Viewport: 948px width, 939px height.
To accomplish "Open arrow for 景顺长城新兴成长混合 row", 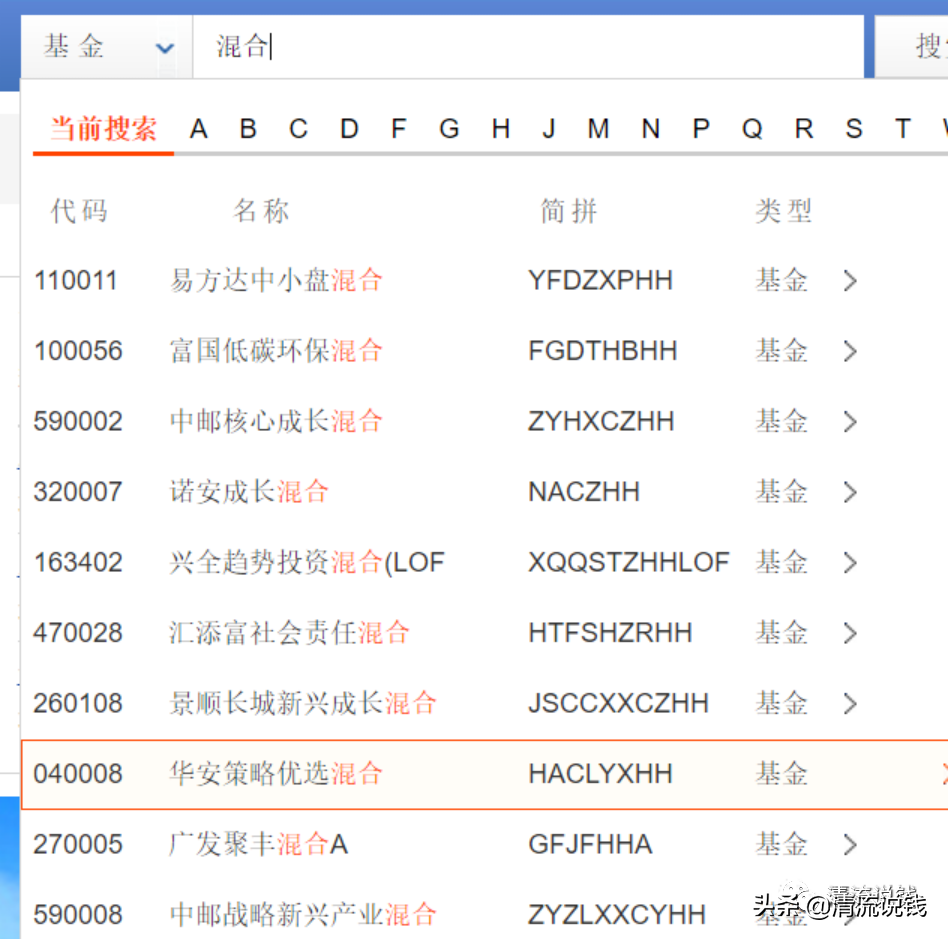I will tap(850, 703).
